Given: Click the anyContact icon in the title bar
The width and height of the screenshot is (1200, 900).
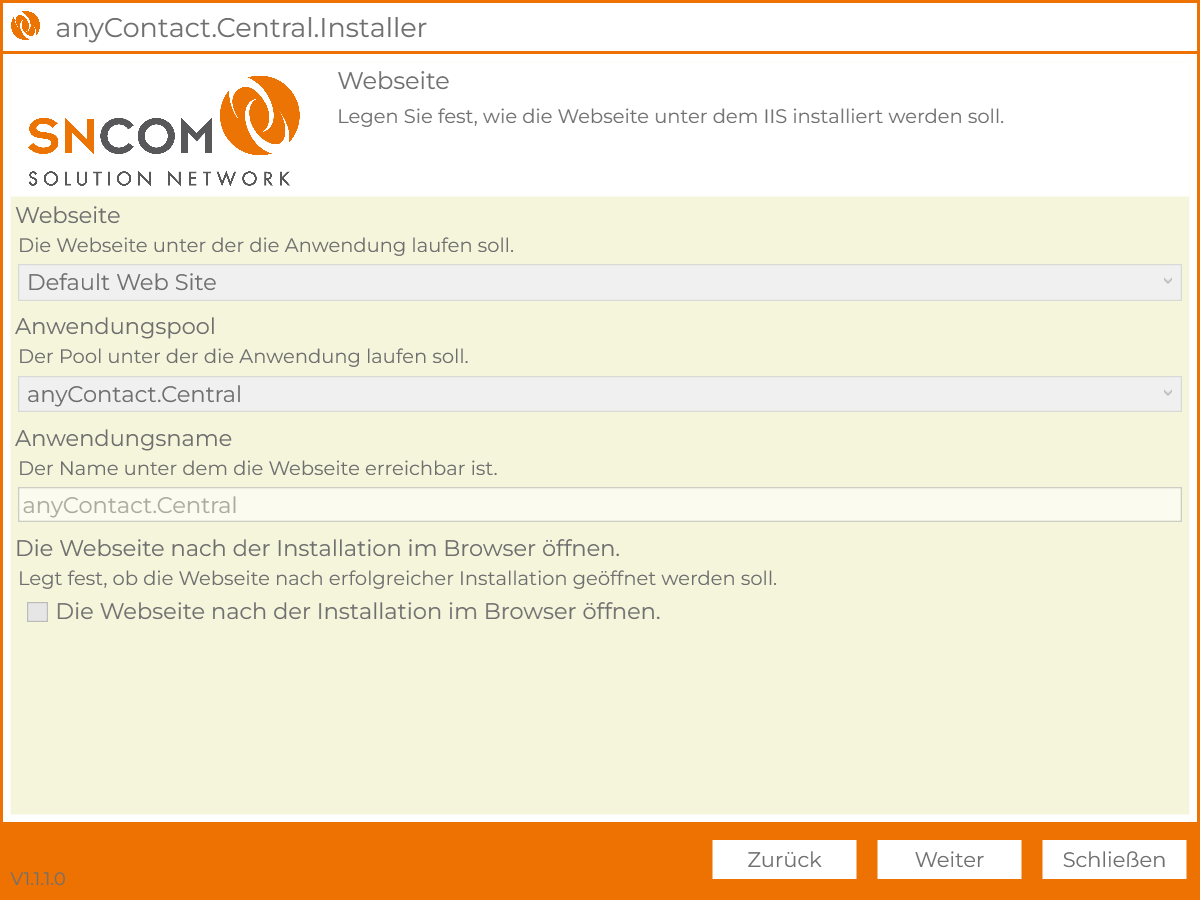Looking at the screenshot, I should [x=25, y=27].
